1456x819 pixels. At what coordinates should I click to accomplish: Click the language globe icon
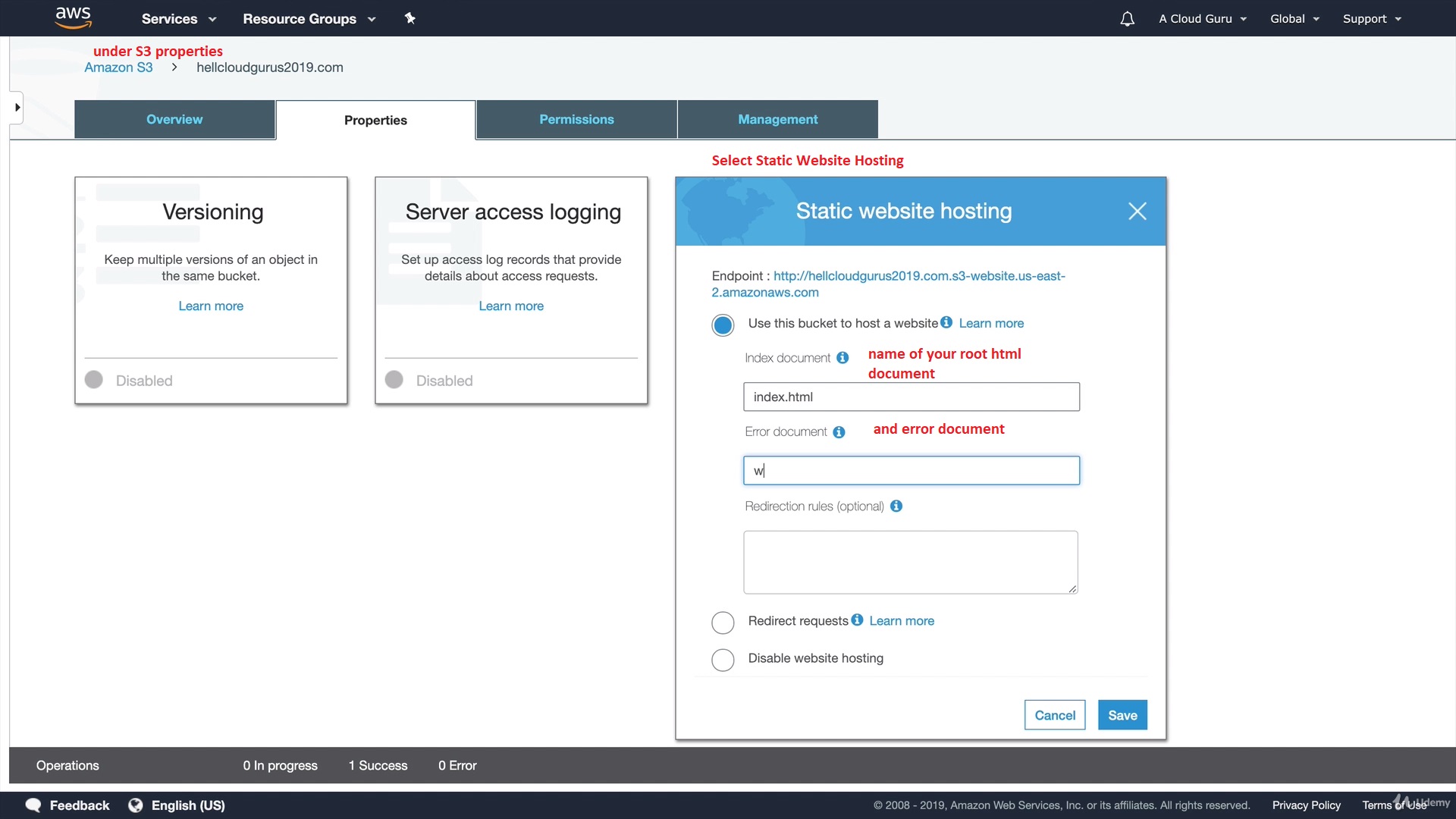[136, 805]
